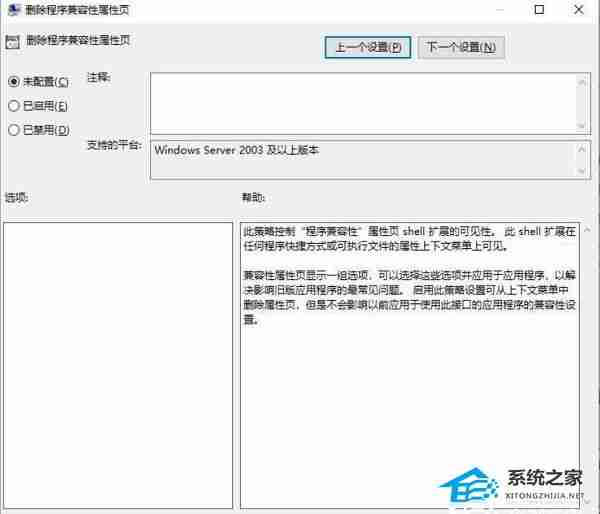Close the policy settings window
This screenshot has height=514, width=600.
coord(579,10)
